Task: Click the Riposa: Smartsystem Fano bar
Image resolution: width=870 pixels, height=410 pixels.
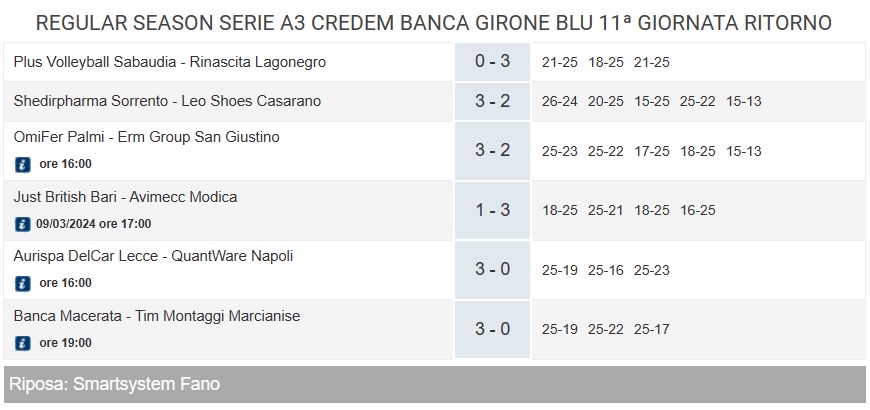Action: point(434,384)
